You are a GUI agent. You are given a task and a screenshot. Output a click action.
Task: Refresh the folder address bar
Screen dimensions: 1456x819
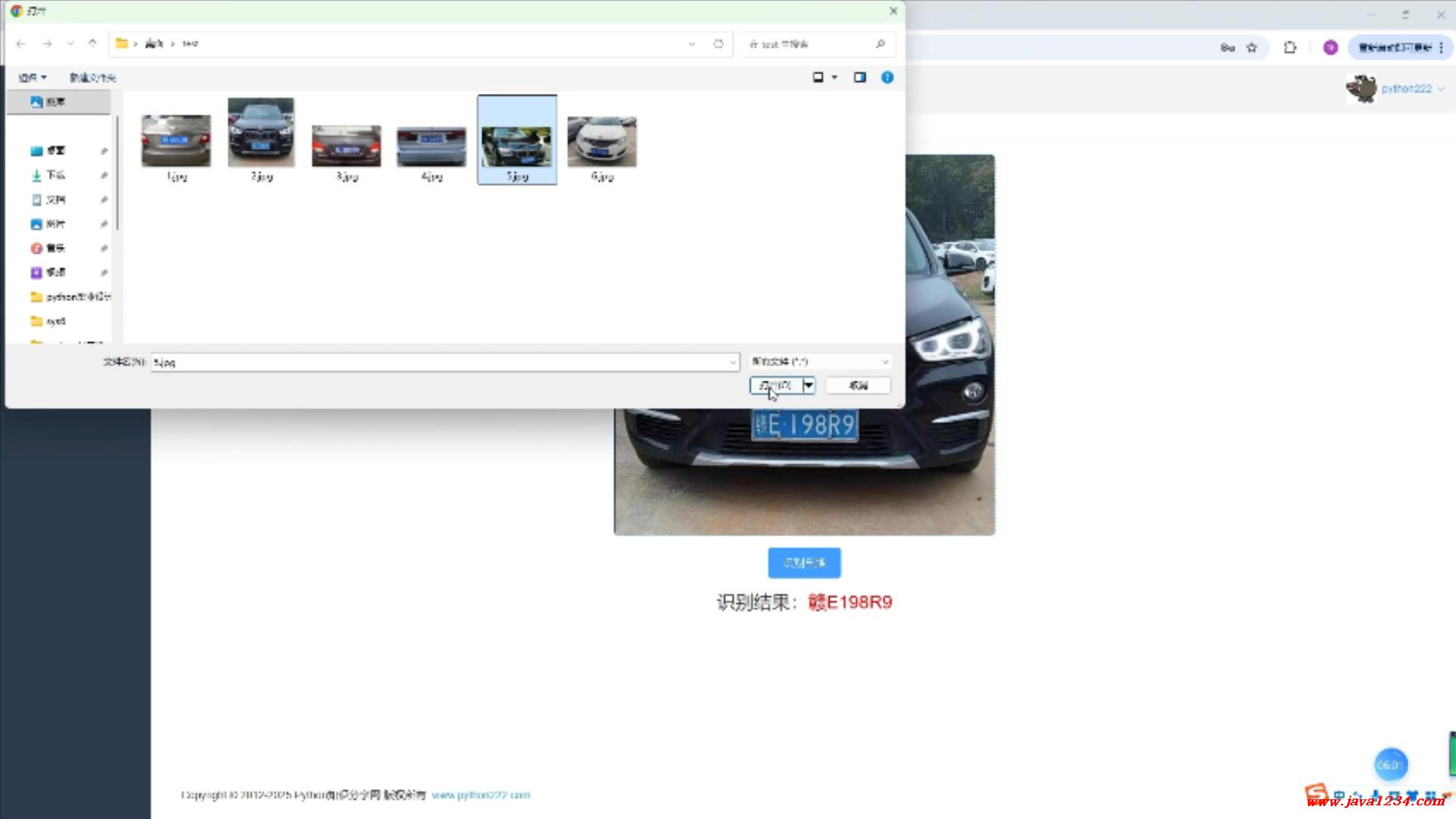718,44
